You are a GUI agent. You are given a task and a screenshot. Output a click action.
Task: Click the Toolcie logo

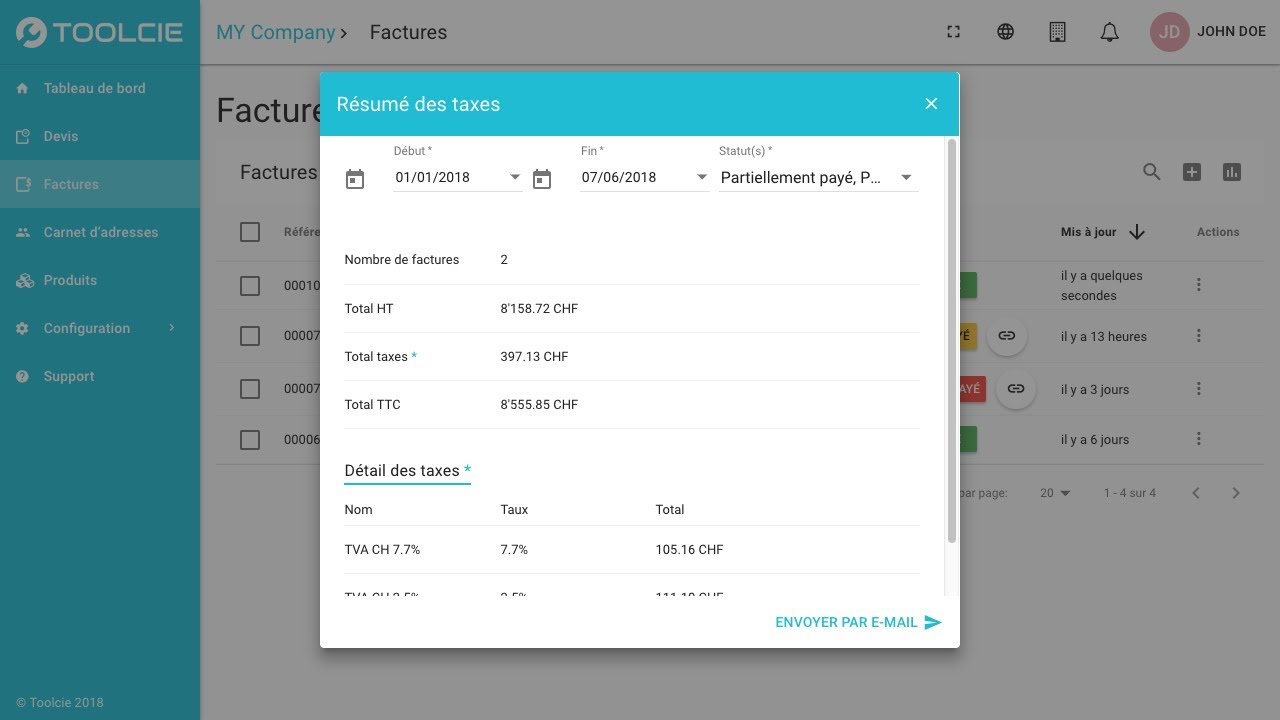[x=100, y=32]
